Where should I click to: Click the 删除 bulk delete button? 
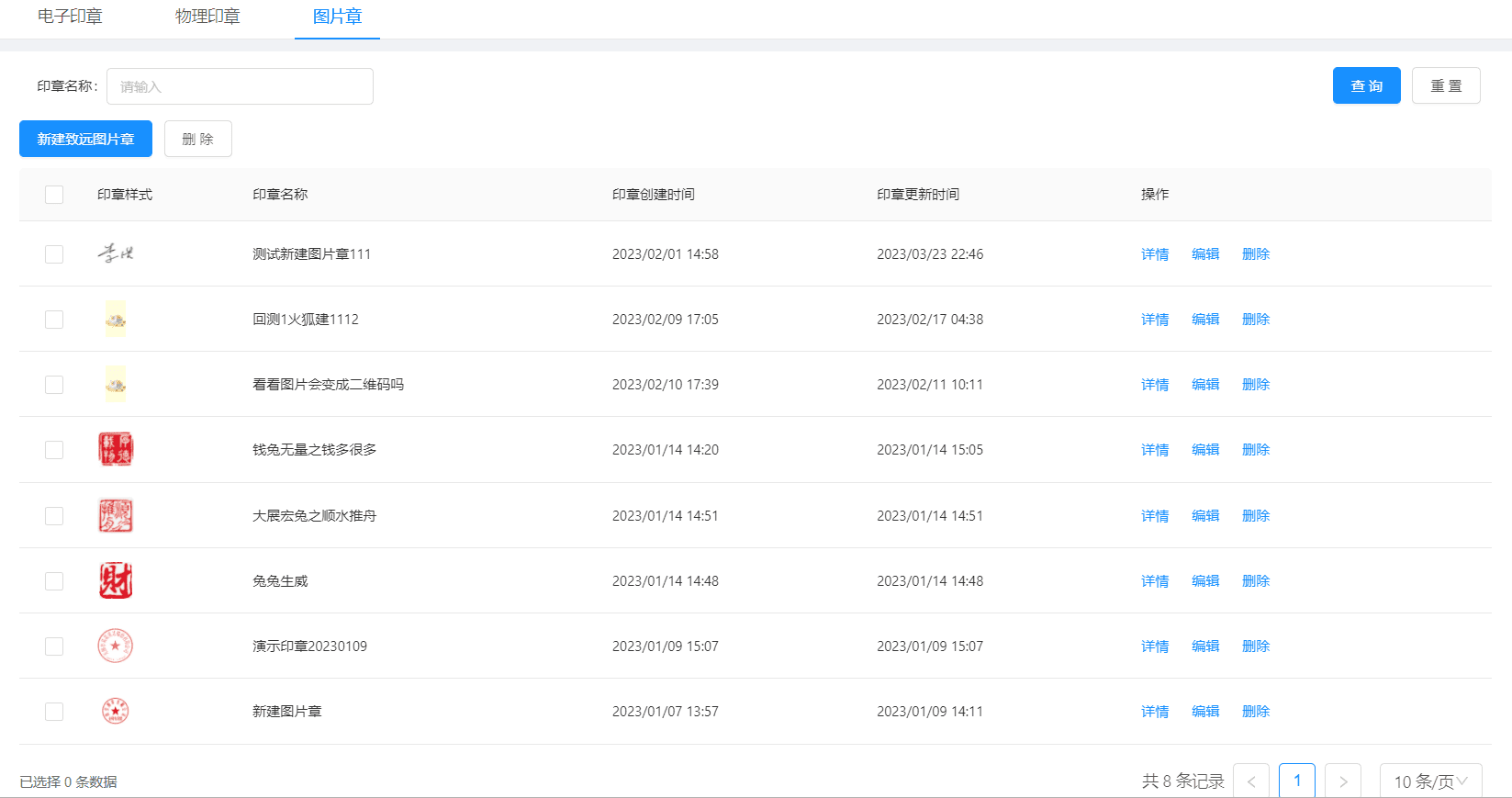[x=198, y=139]
